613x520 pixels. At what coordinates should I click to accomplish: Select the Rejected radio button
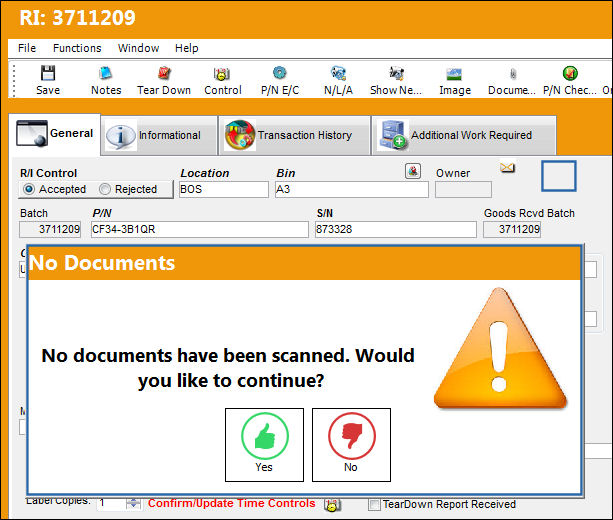tap(105, 189)
